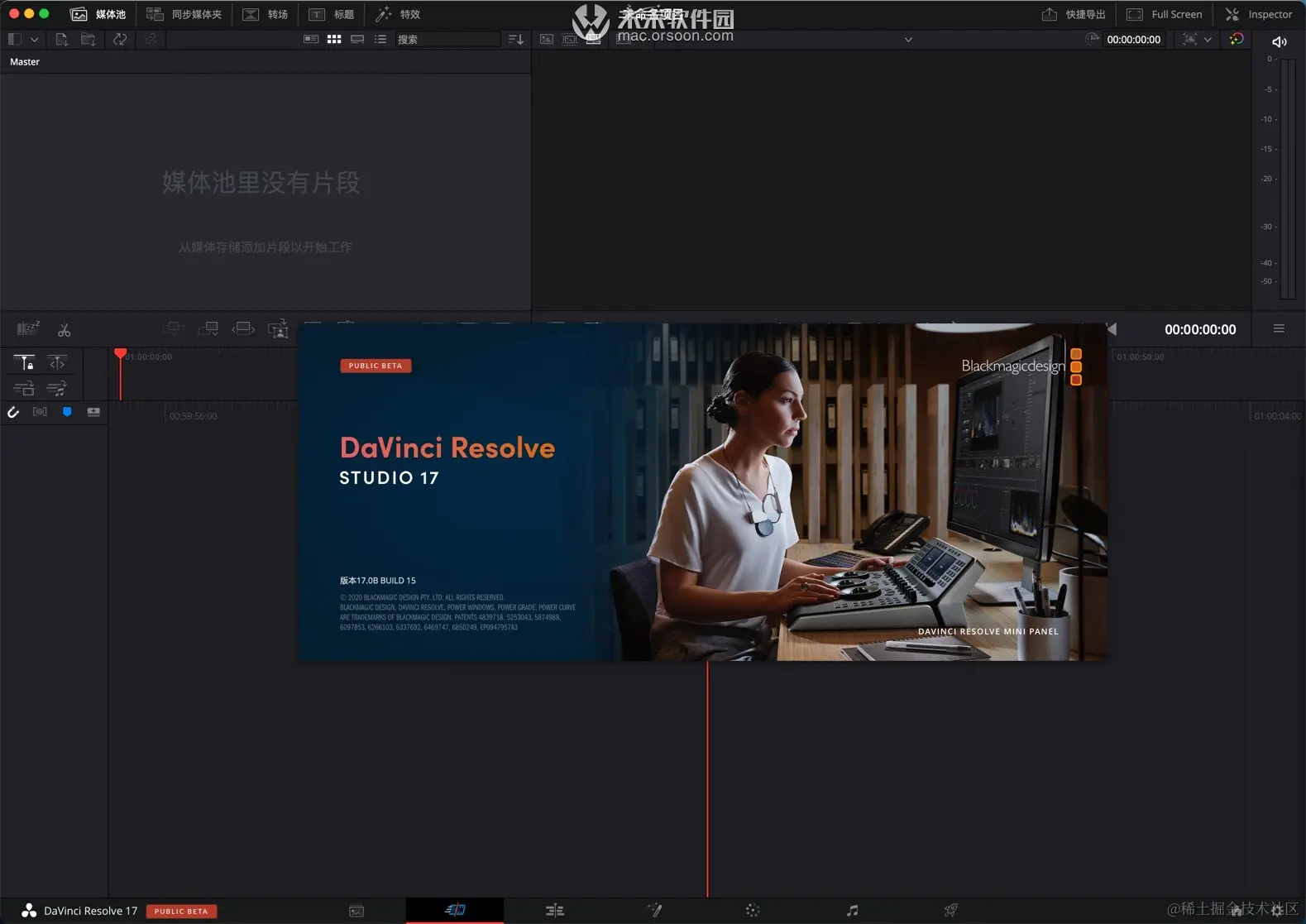Open the media pool sort order menu
Screen dimensions: 1306x924
tap(515, 39)
